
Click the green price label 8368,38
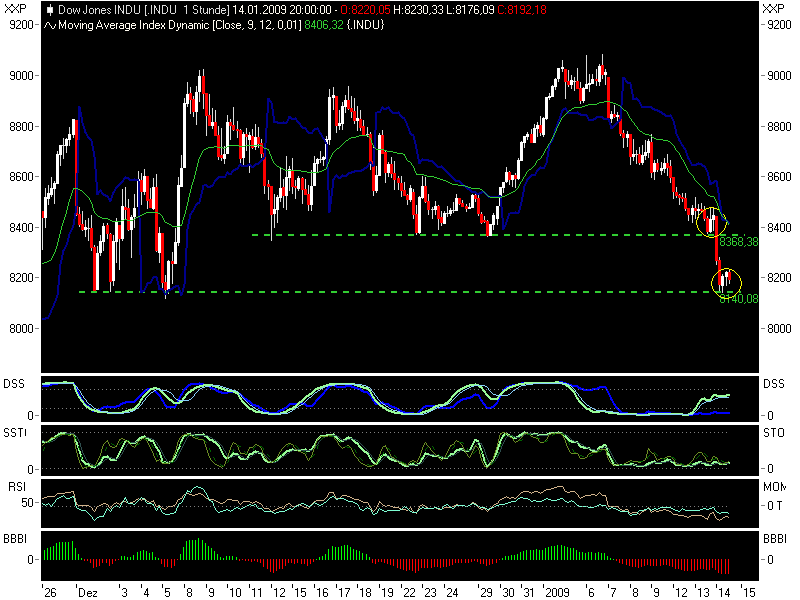tap(737, 241)
